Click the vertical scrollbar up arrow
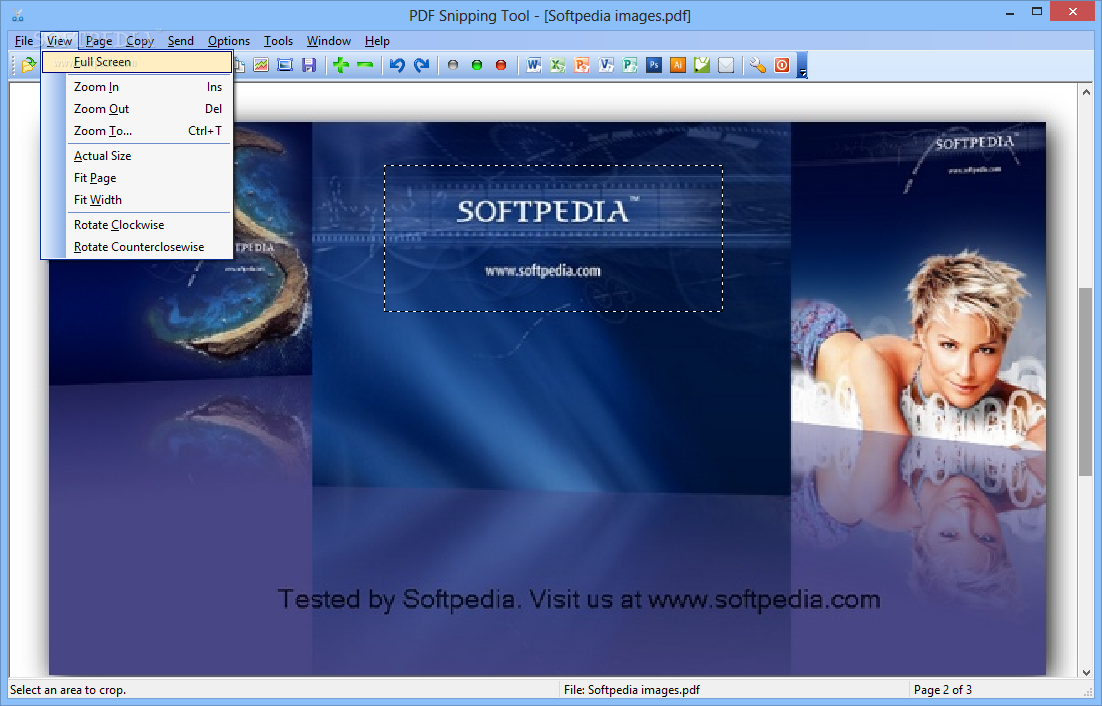Viewport: 1102px width, 706px height. pos(1086,92)
